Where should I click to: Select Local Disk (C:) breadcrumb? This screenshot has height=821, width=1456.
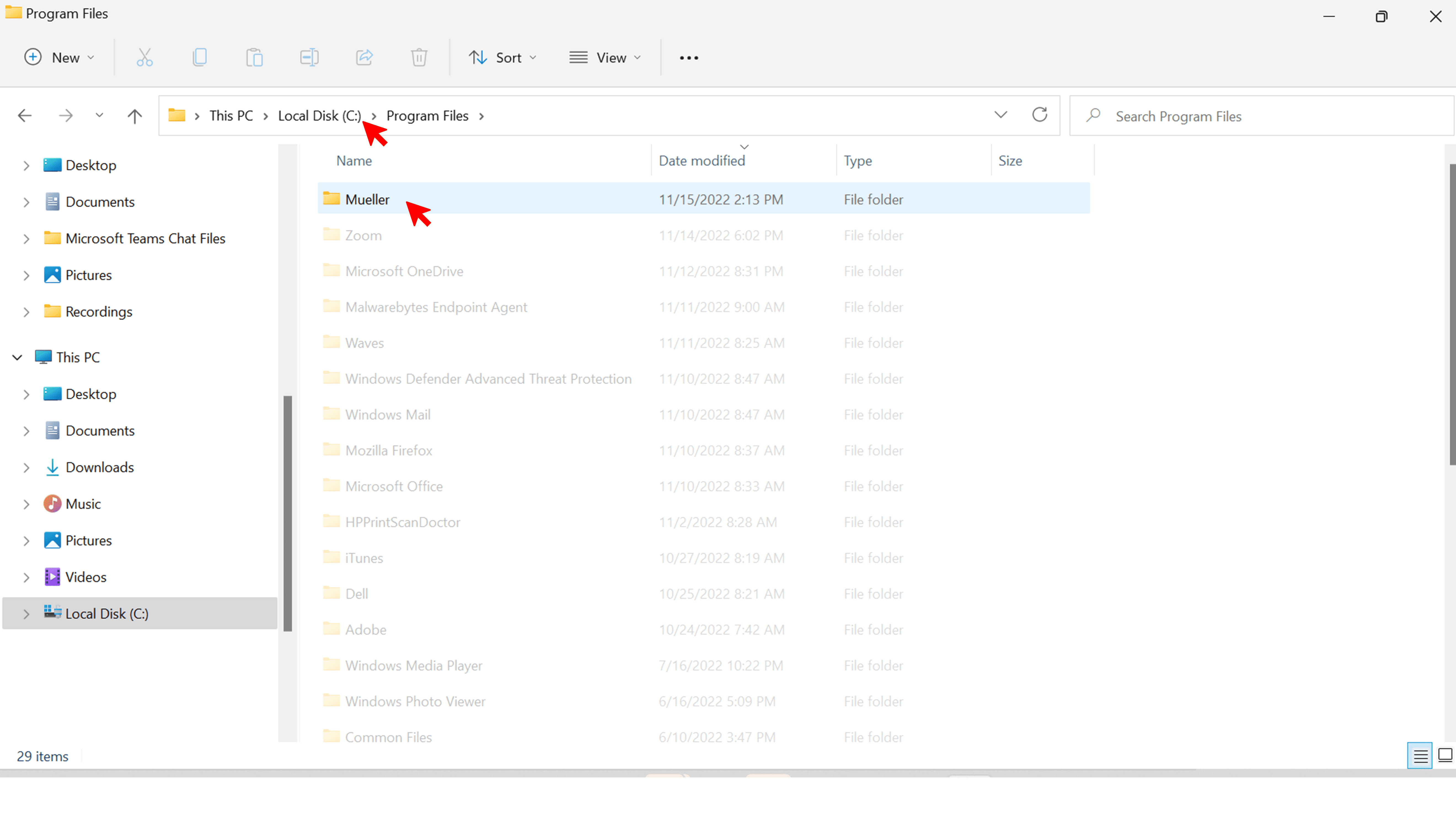point(319,116)
